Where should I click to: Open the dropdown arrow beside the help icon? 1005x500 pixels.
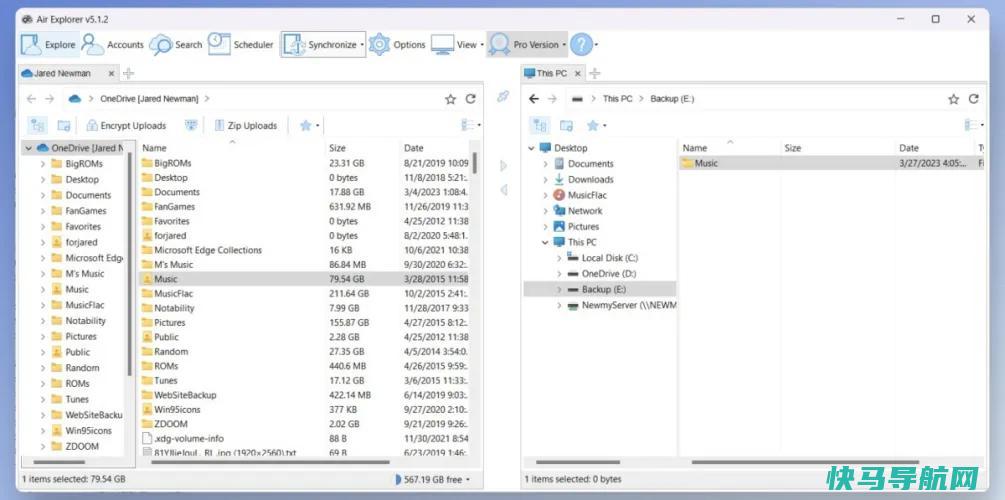click(x=596, y=45)
